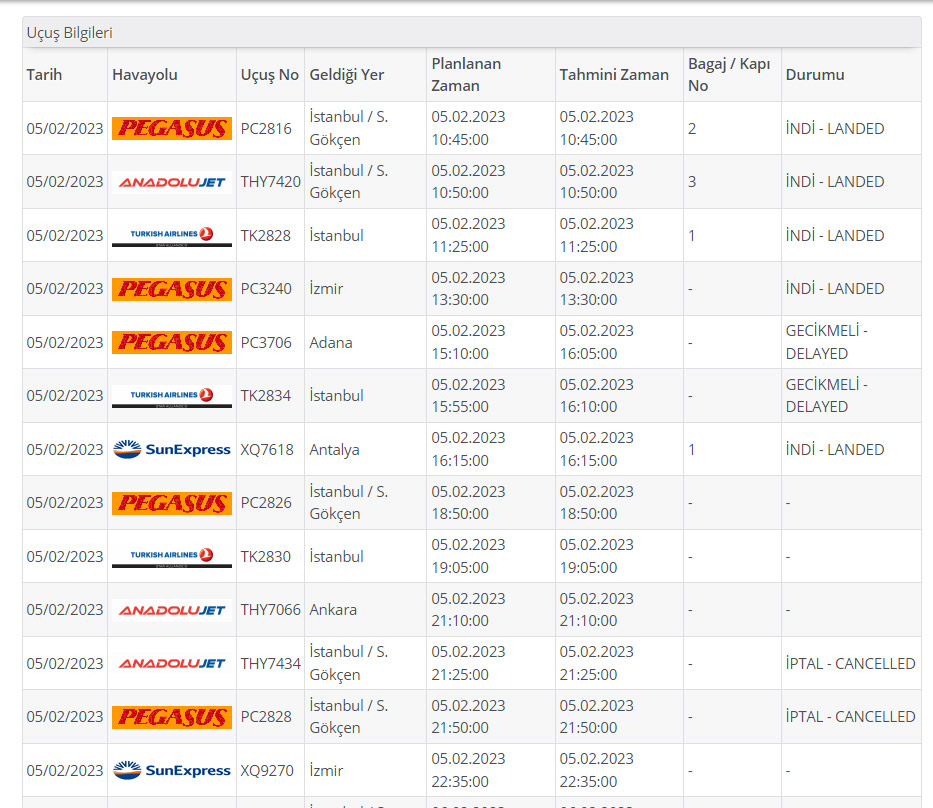Click the AnadoluJet logo for flight THY7434
The height and width of the screenshot is (808, 933).
pyautogui.click(x=172, y=664)
